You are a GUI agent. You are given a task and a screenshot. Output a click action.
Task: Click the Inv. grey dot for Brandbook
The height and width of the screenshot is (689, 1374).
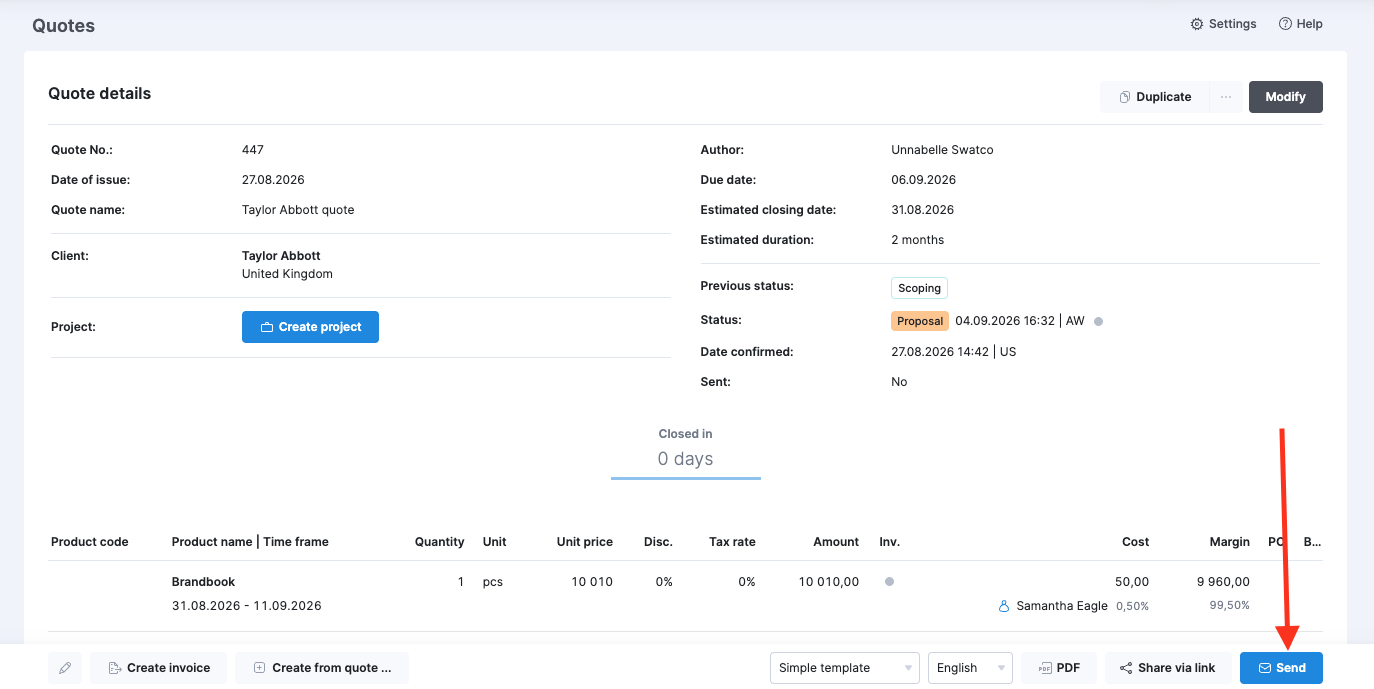[890, 581]
